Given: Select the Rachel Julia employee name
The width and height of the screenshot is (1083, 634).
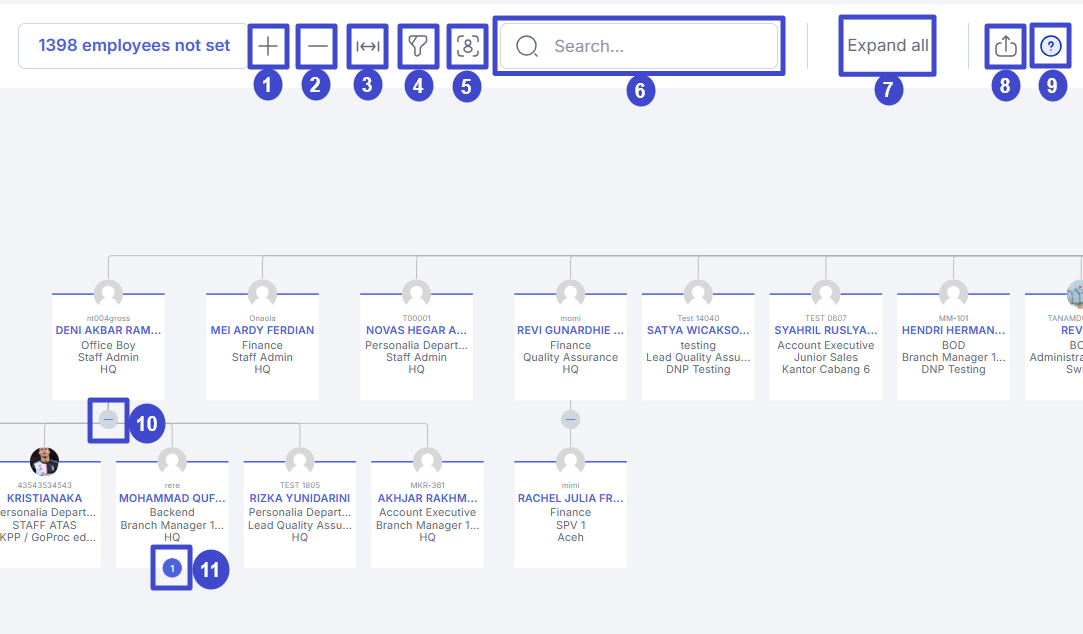Looking at the screenshot, I should coord(570,498).
